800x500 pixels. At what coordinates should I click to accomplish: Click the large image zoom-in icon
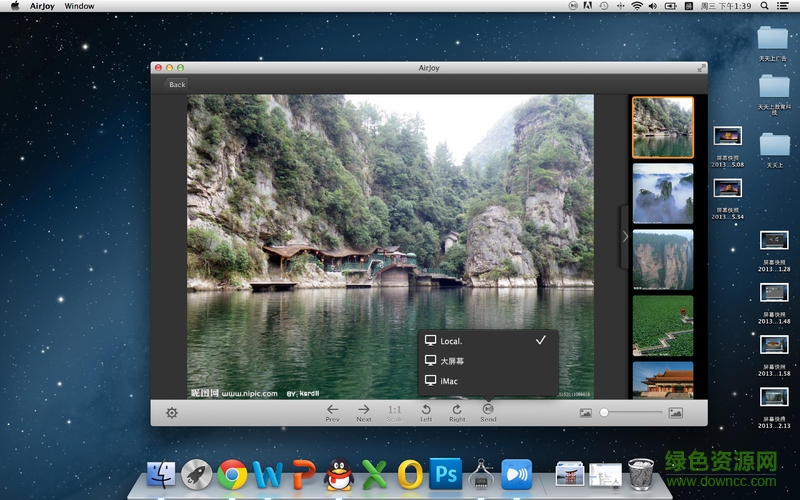(676, 412)
